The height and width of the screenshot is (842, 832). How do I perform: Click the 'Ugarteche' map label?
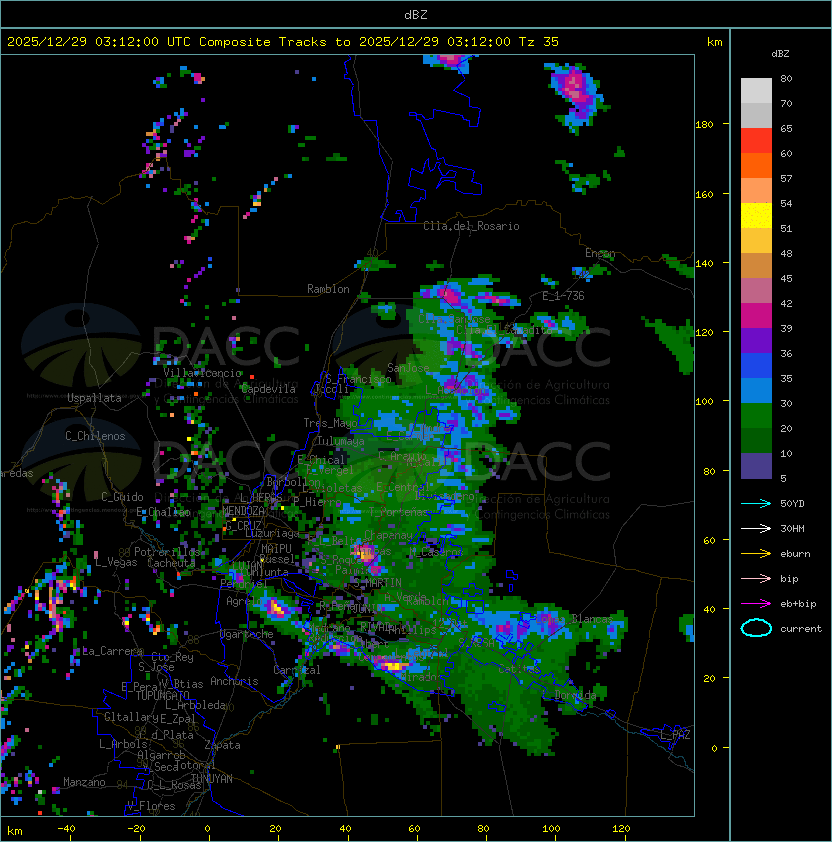247,634
